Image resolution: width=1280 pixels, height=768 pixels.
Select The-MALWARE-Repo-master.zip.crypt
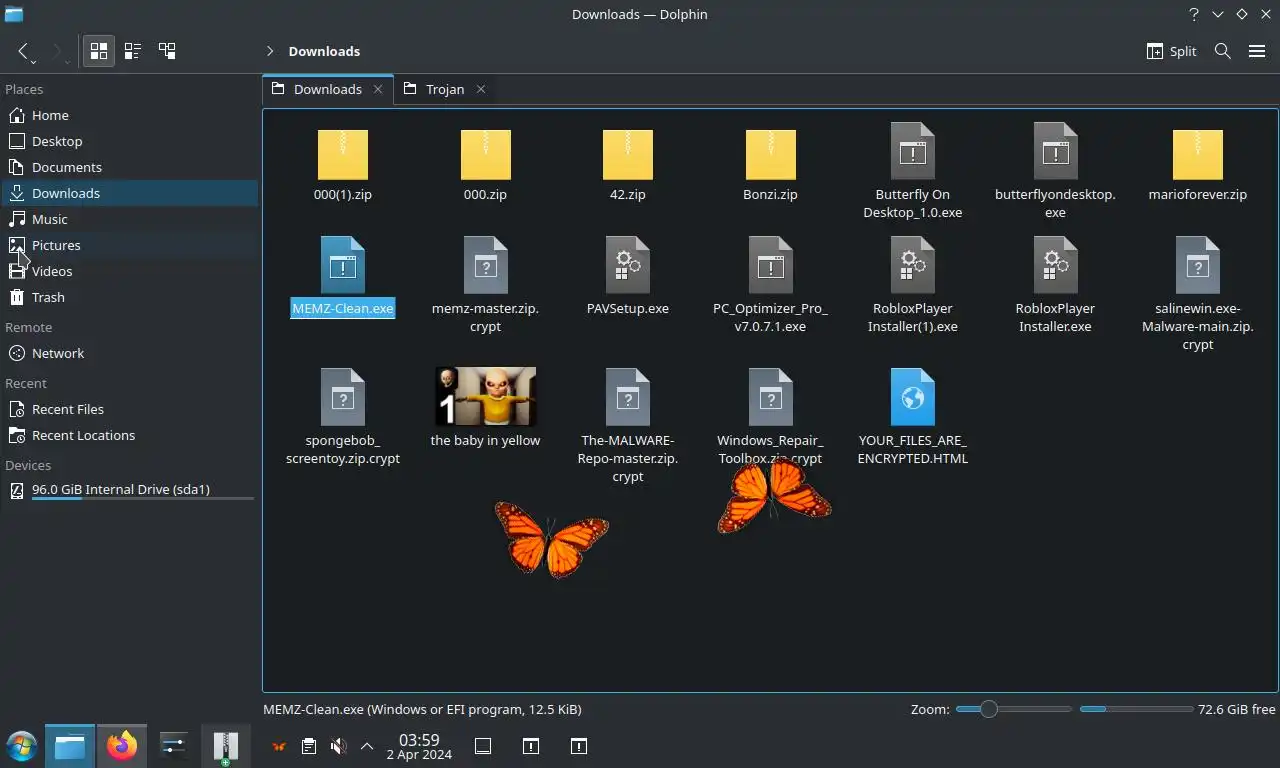tap(628, 427)
